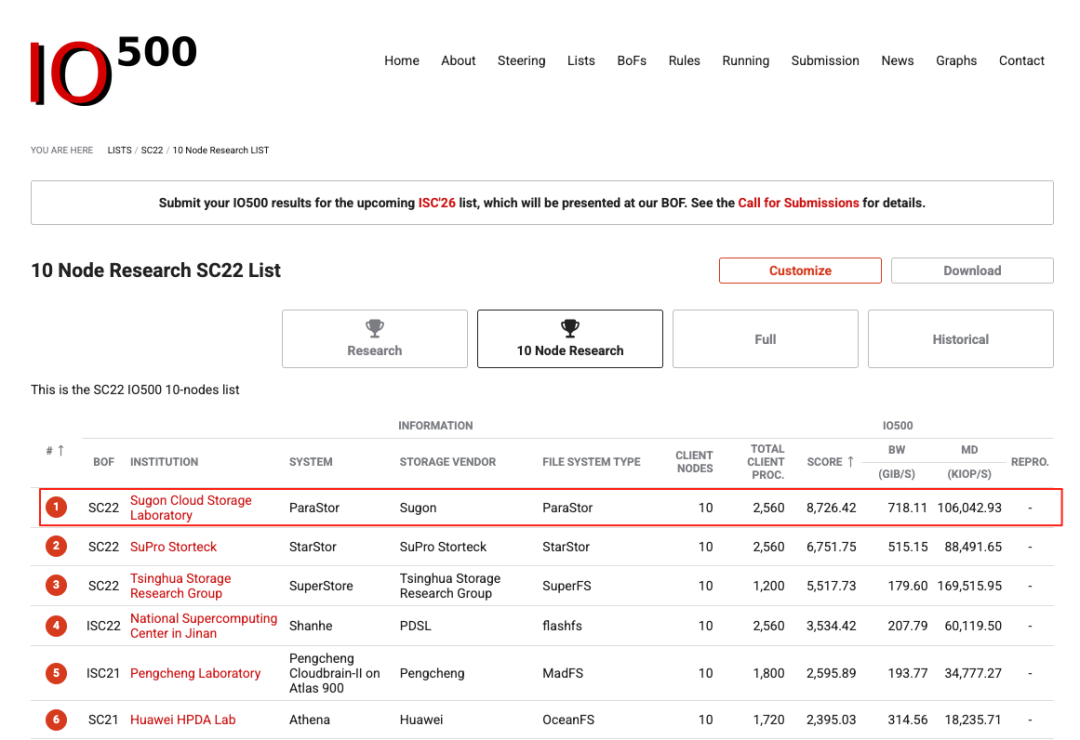Image resolution: width=1080 pixels, height=740 pixels.
Task: Click BW value 314.56
Action: click(907, 719)
